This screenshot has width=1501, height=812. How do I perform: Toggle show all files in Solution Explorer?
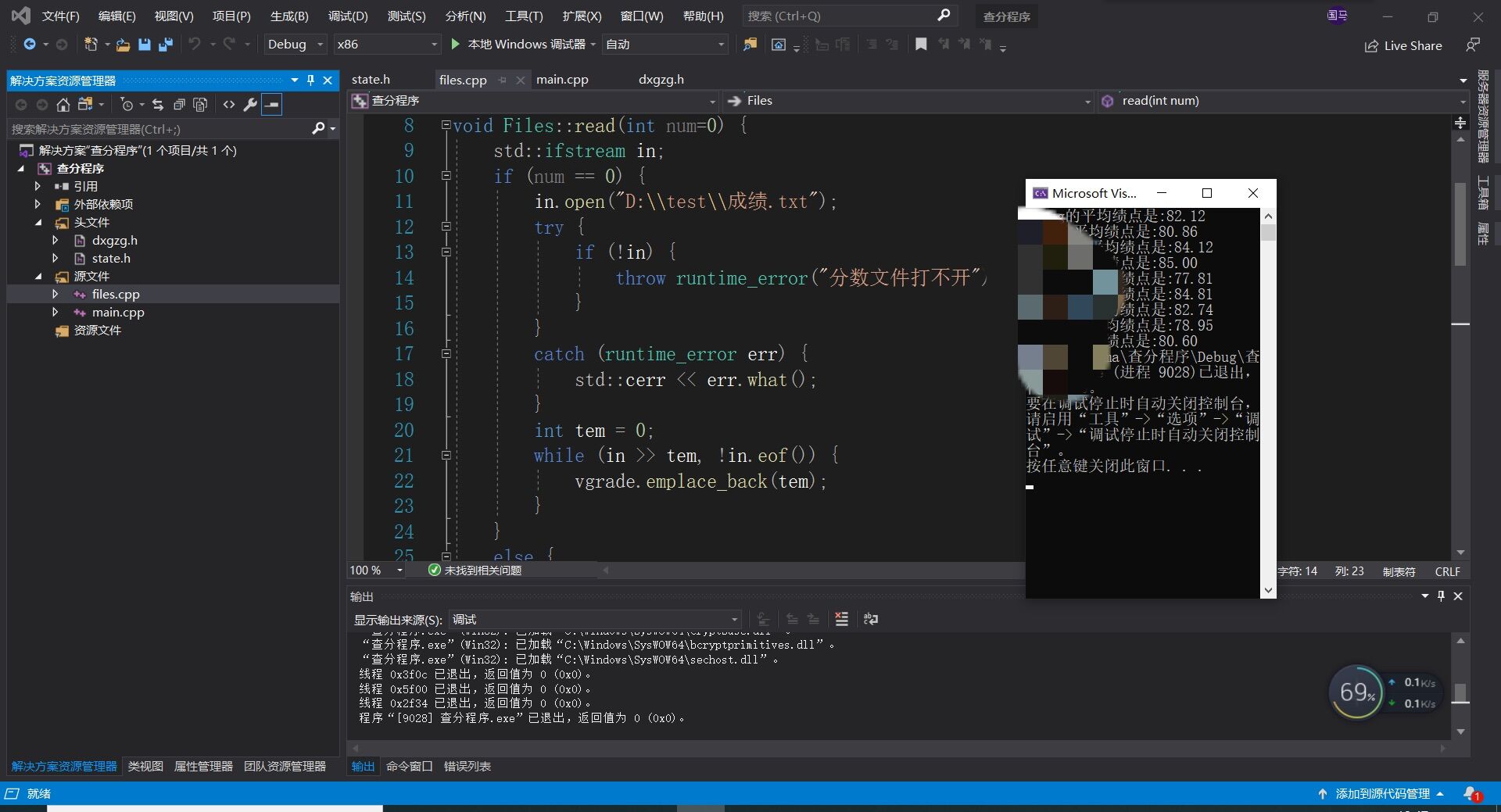coord(200,105)
